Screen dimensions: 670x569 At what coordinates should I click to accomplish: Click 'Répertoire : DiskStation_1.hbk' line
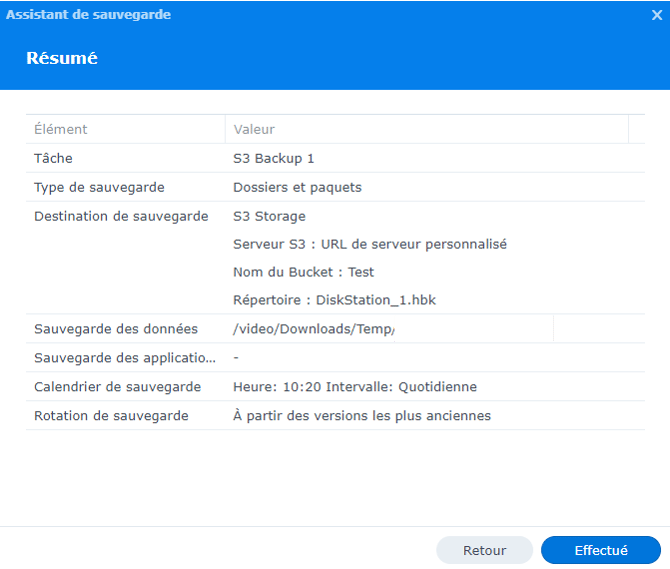click(335, 300)
